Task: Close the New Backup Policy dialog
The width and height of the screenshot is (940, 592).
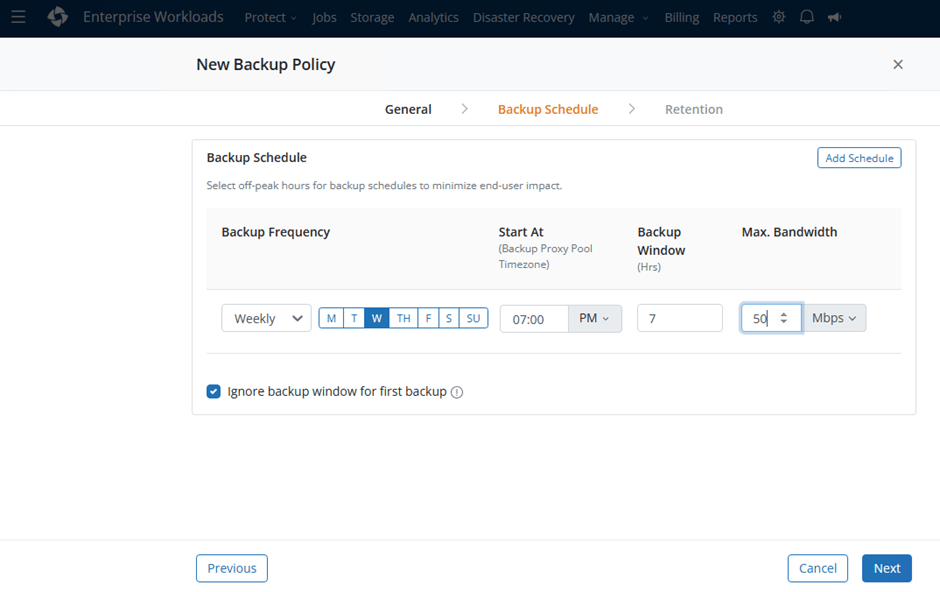Action: tap(897, 64)
